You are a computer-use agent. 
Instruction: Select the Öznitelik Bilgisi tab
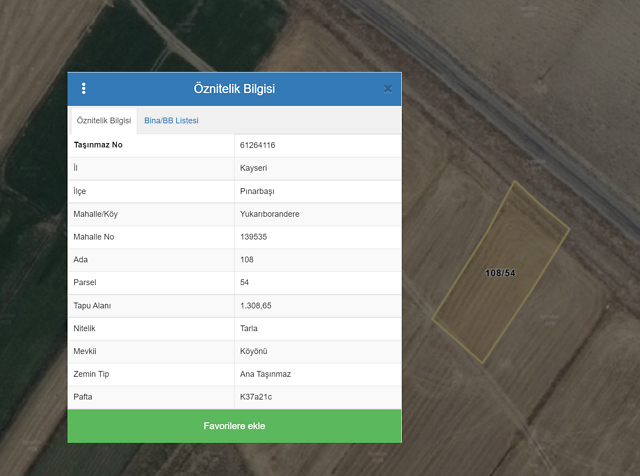pyautogui.click(x=104, y=121)
